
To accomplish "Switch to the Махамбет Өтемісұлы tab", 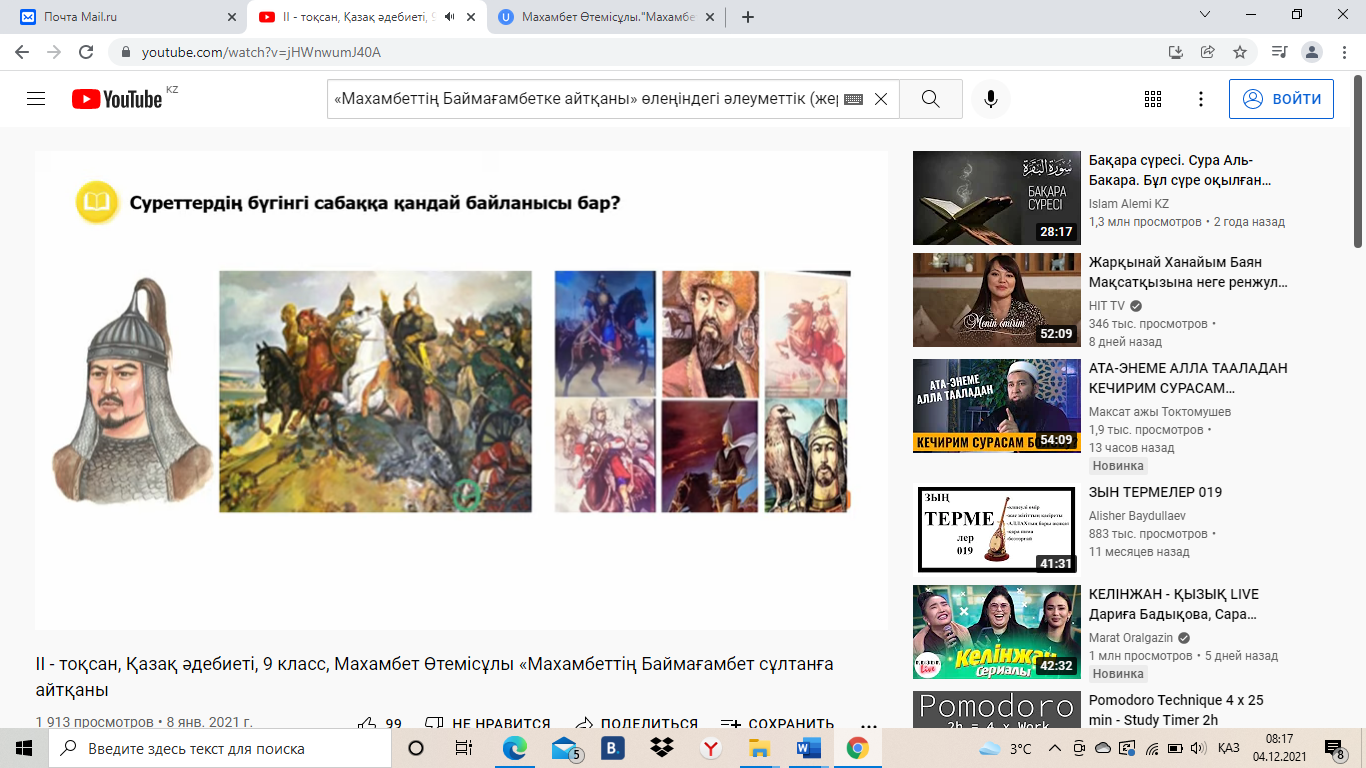I will point(608,17).
